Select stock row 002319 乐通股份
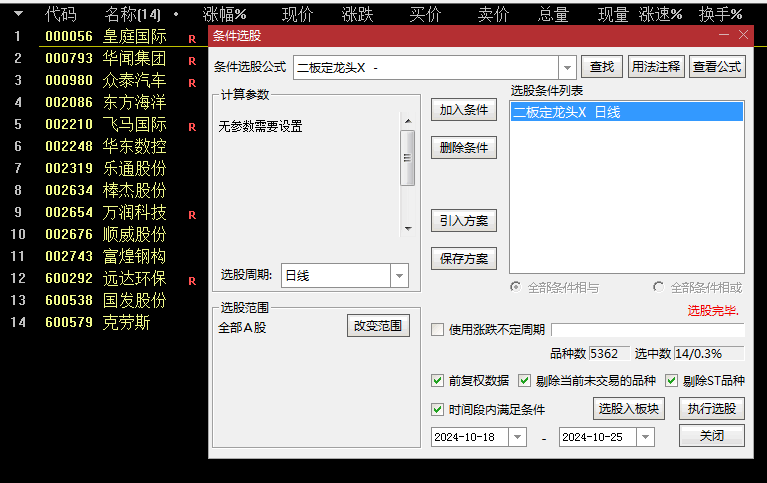This screenshot has height=483, width=767. (105, 168)
